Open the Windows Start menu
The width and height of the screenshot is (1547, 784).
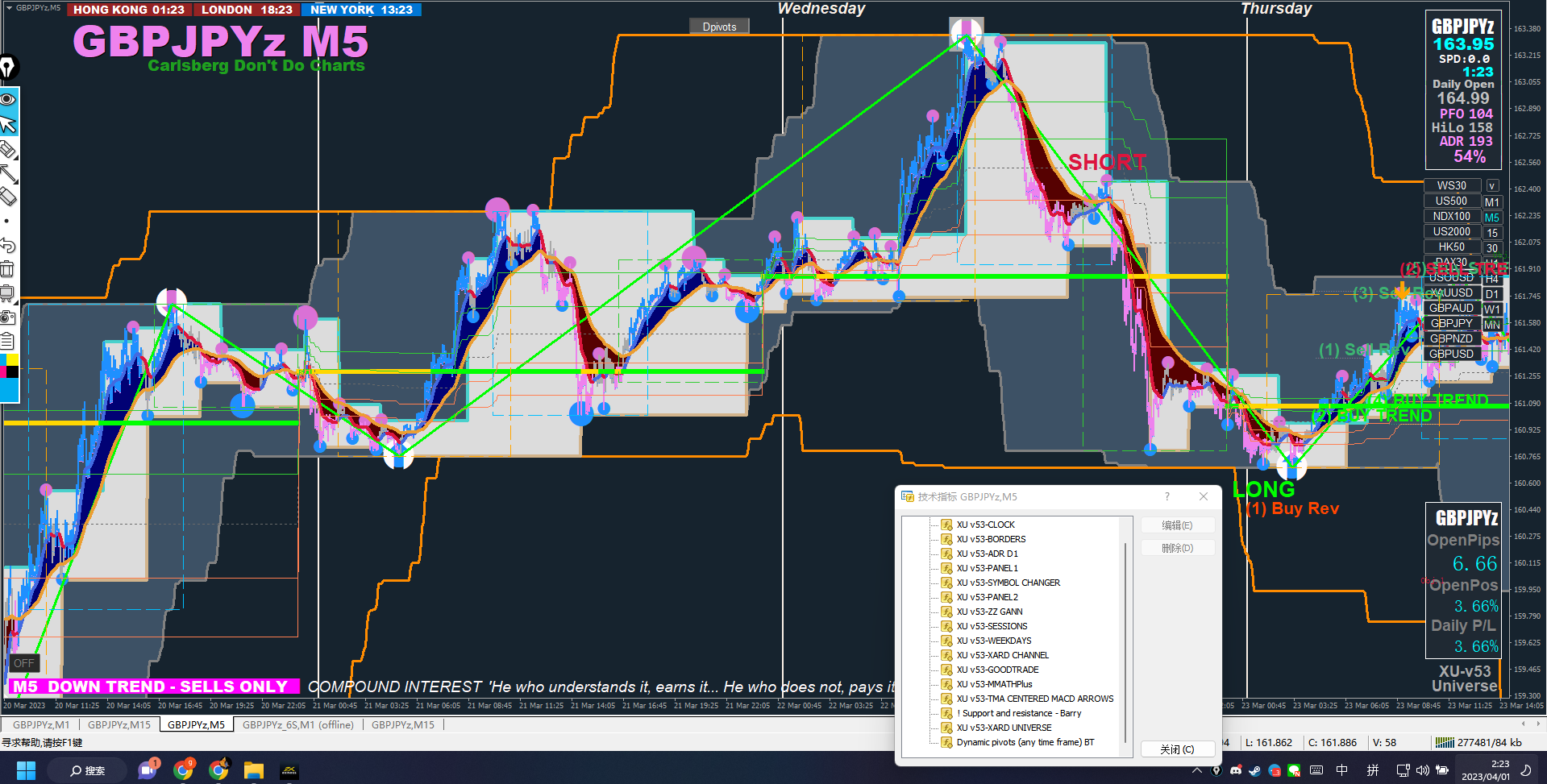point(26,770)
